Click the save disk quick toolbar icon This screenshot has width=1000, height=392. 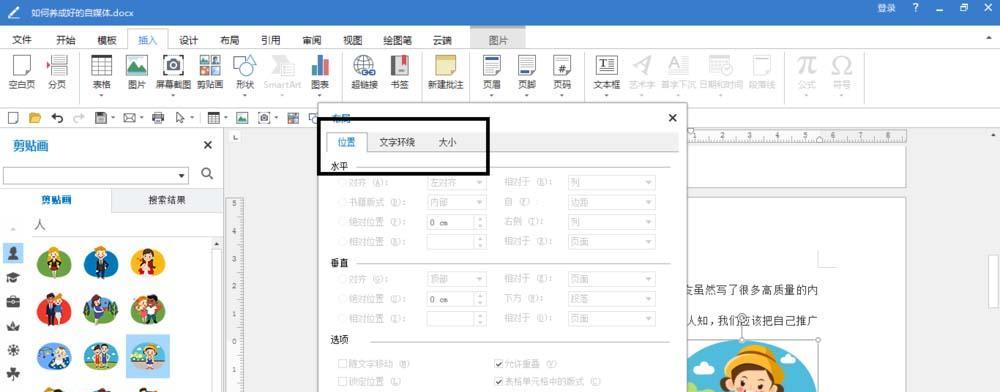pyautogui.click(x=100, y=117)
